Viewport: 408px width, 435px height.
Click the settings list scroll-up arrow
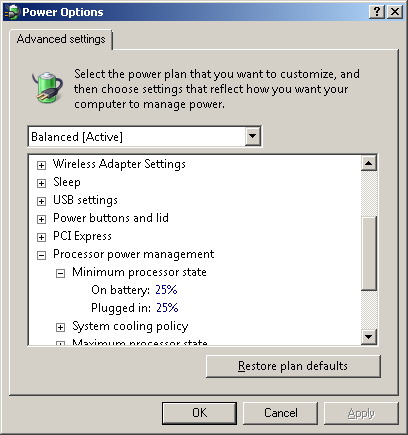tap(369, 163)
